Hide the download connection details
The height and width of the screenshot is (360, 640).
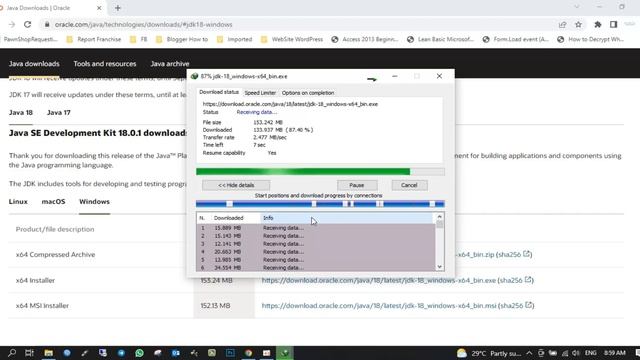point(236,185)
